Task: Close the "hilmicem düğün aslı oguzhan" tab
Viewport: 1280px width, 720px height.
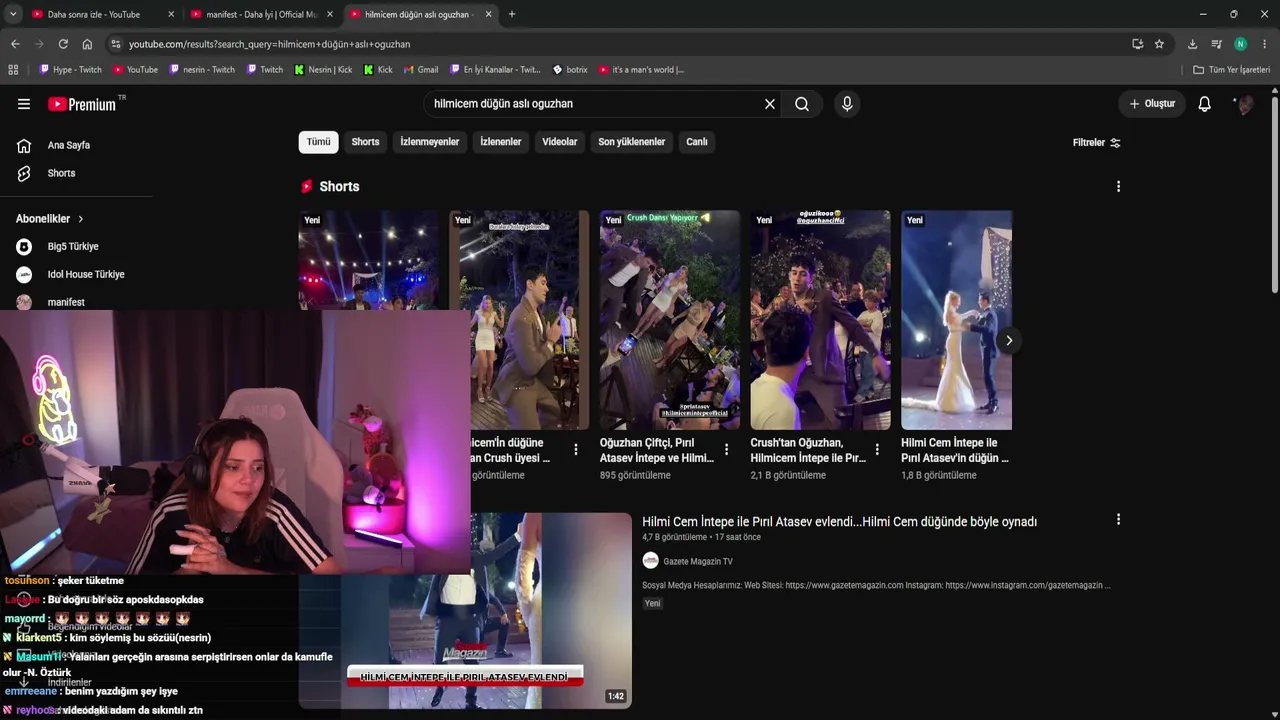Action: (488, 14)
